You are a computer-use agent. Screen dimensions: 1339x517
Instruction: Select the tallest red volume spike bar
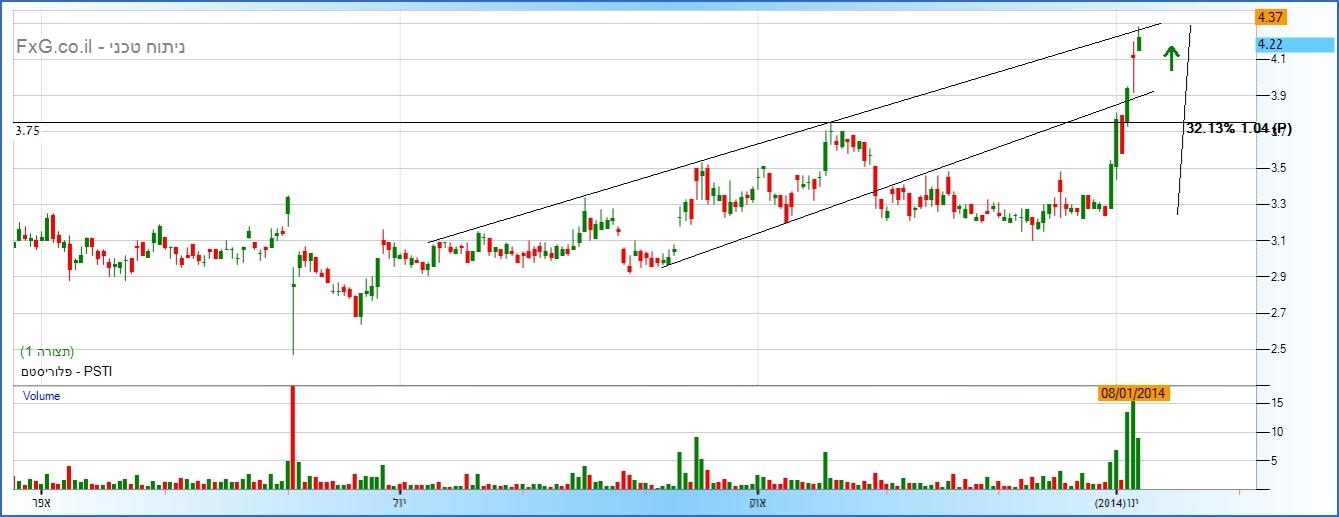(293, 436)
